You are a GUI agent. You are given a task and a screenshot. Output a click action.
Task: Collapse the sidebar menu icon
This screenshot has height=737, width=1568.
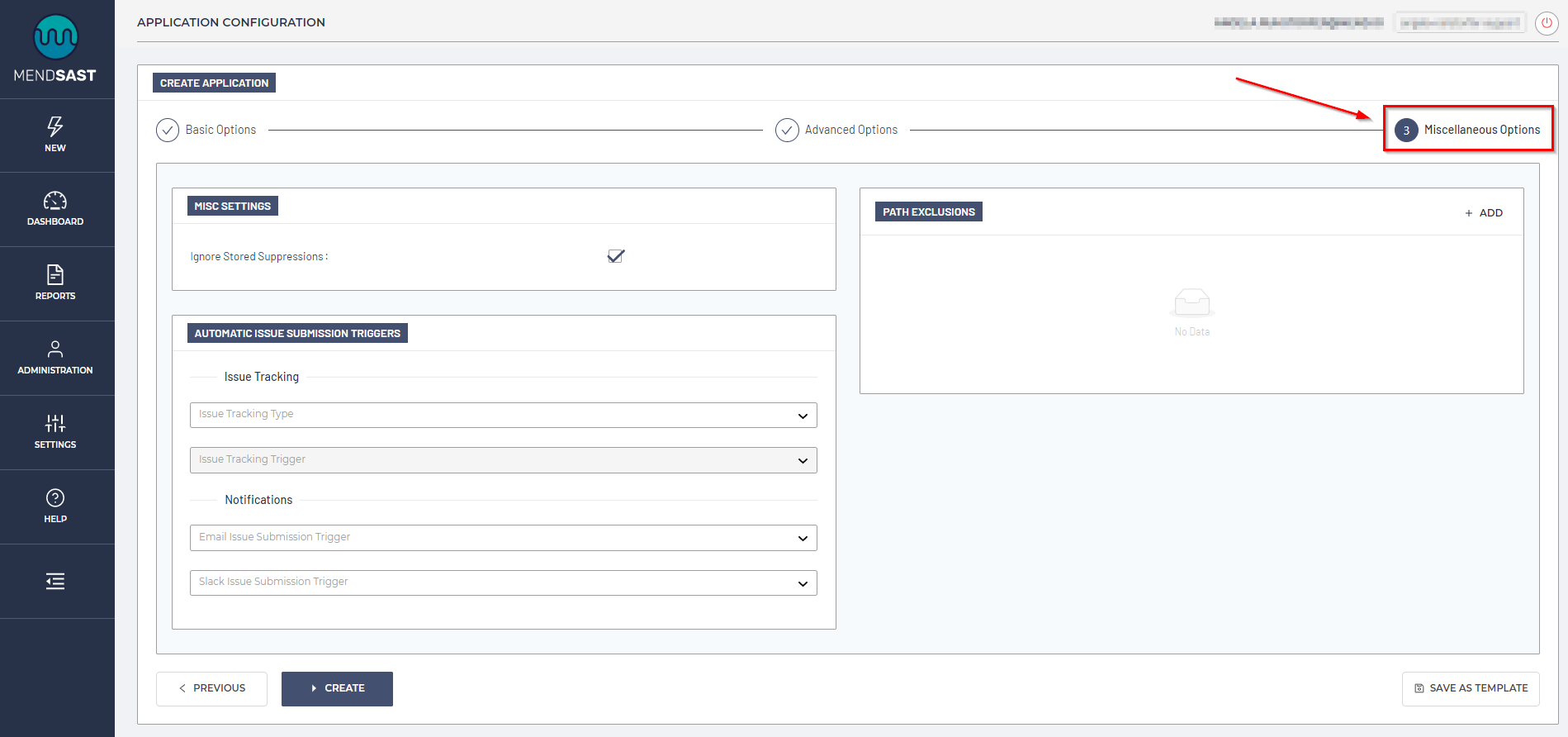[55, 582]
